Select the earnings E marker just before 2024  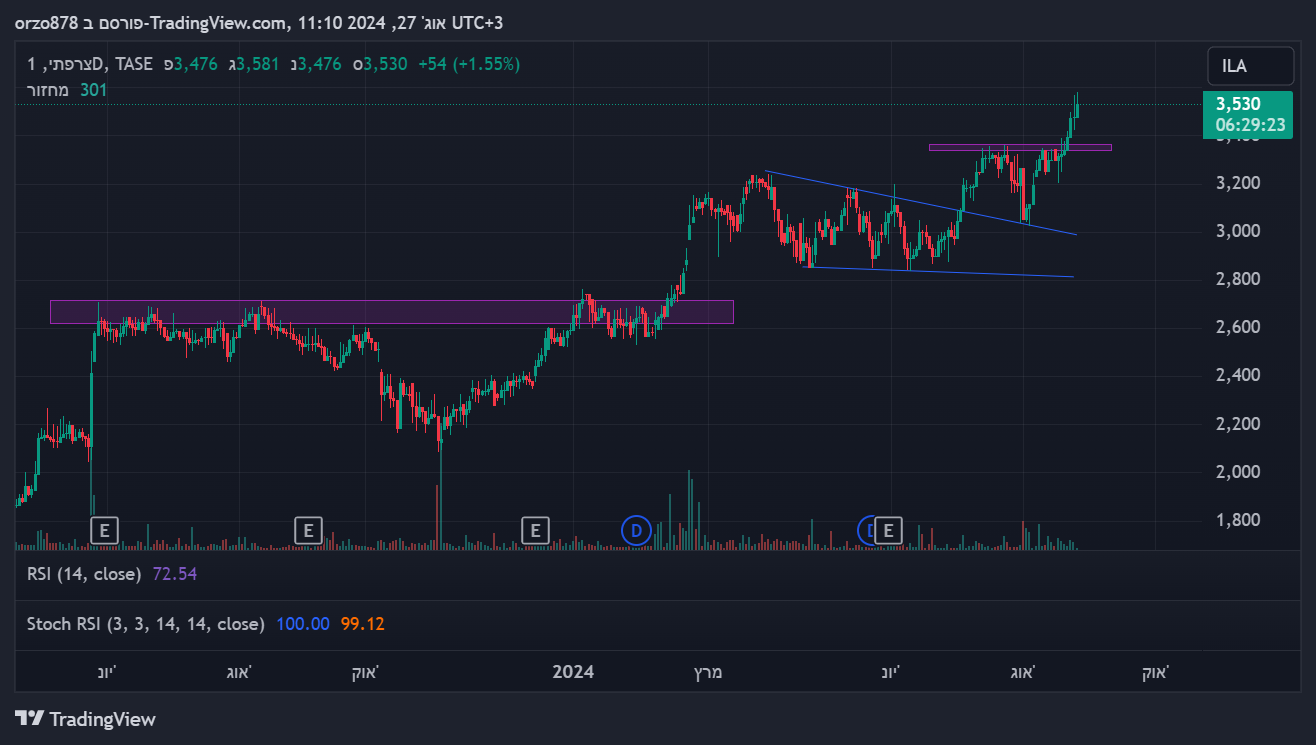(536, 530)
